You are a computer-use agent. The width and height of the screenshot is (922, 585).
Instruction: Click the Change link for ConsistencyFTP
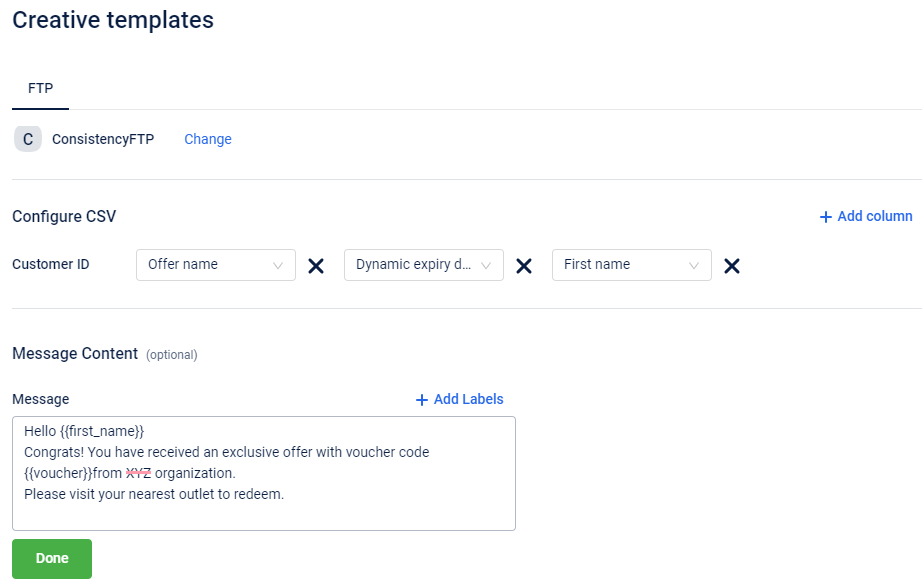(208, 139)
